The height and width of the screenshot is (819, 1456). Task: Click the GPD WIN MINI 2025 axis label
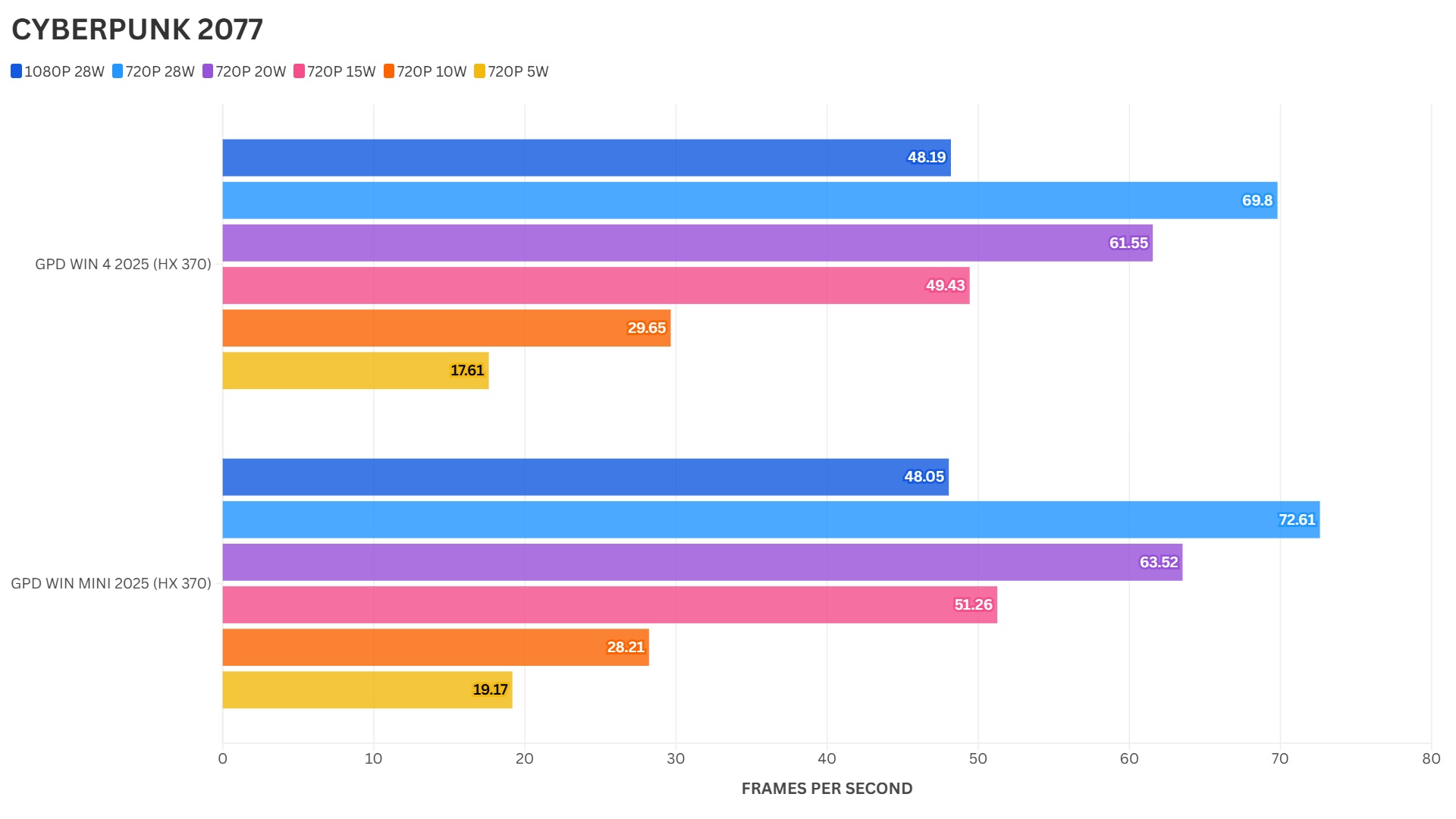111,584
